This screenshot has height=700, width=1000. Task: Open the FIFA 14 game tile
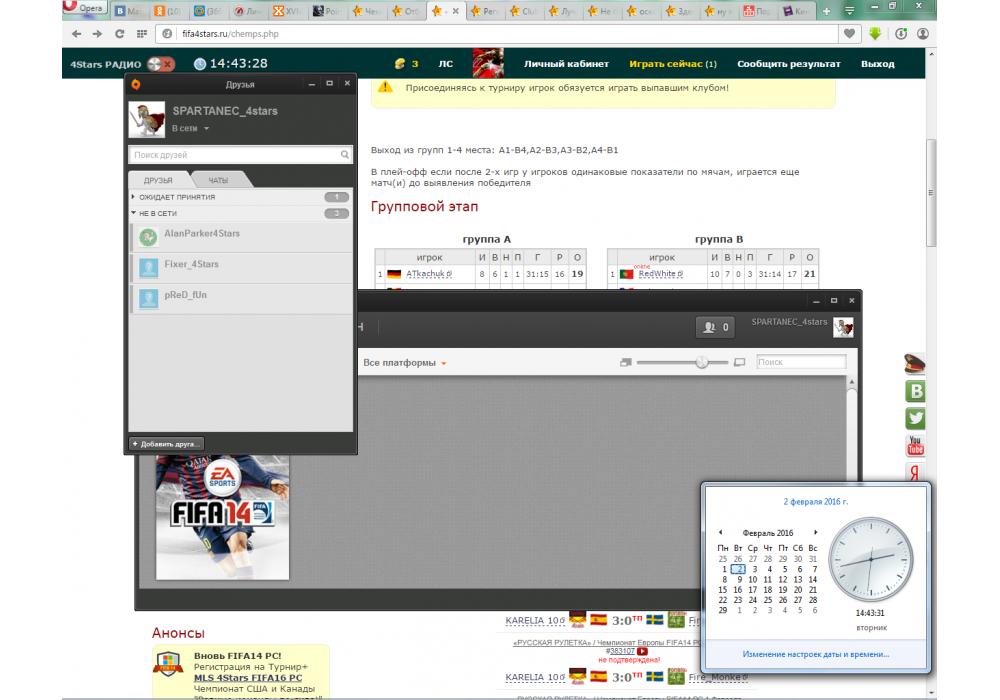click(x=223, y=517)
